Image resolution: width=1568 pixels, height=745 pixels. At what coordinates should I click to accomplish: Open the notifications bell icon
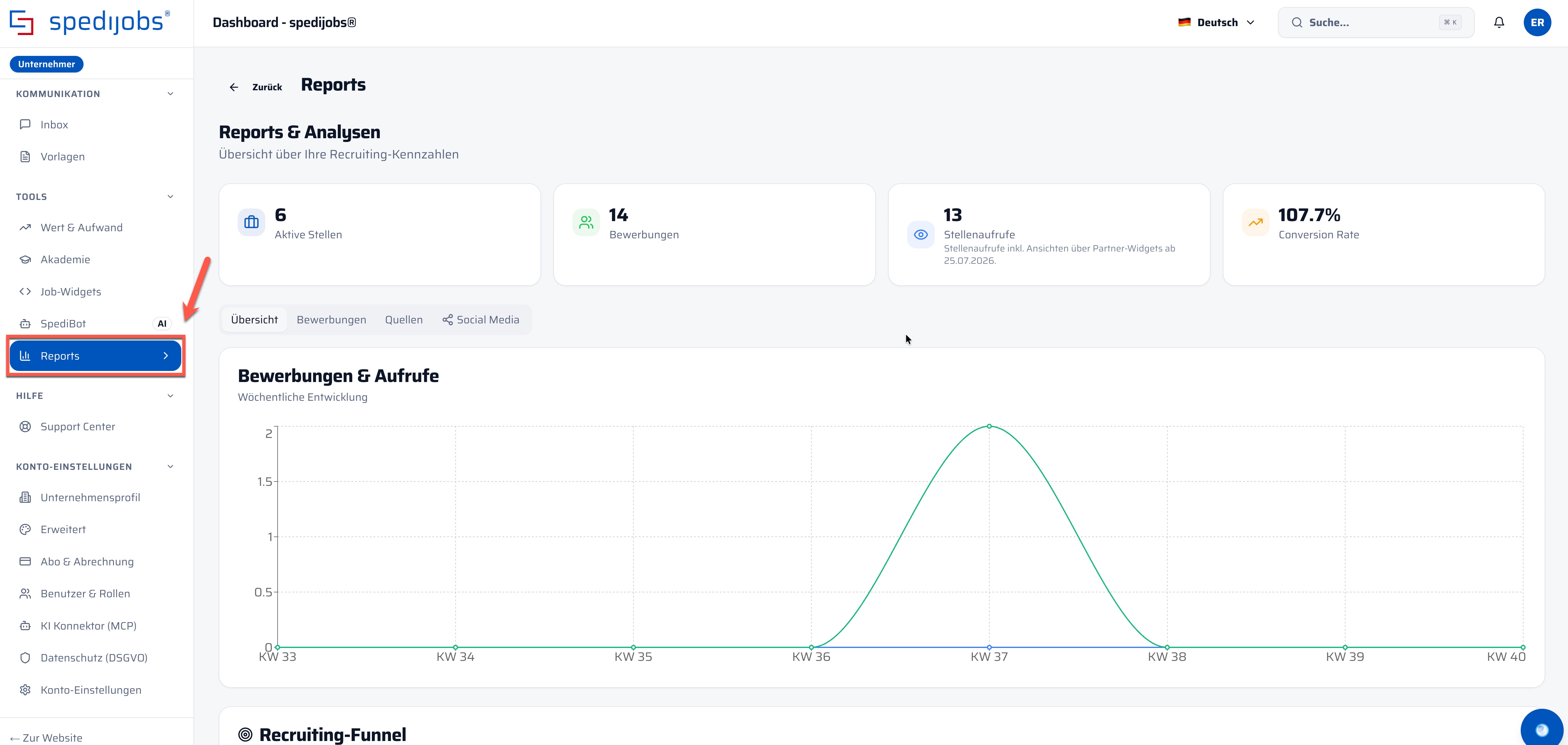tap(1499, 22)
